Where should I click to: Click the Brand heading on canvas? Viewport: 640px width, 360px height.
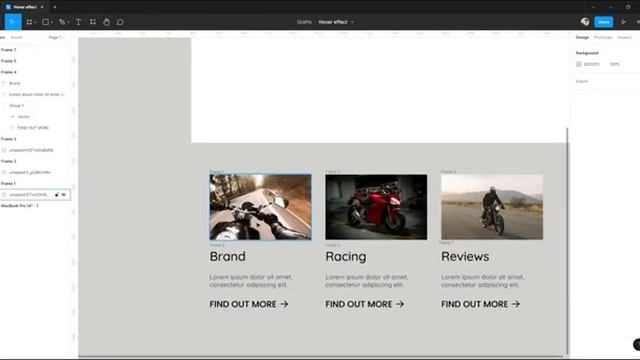(227, 257)
